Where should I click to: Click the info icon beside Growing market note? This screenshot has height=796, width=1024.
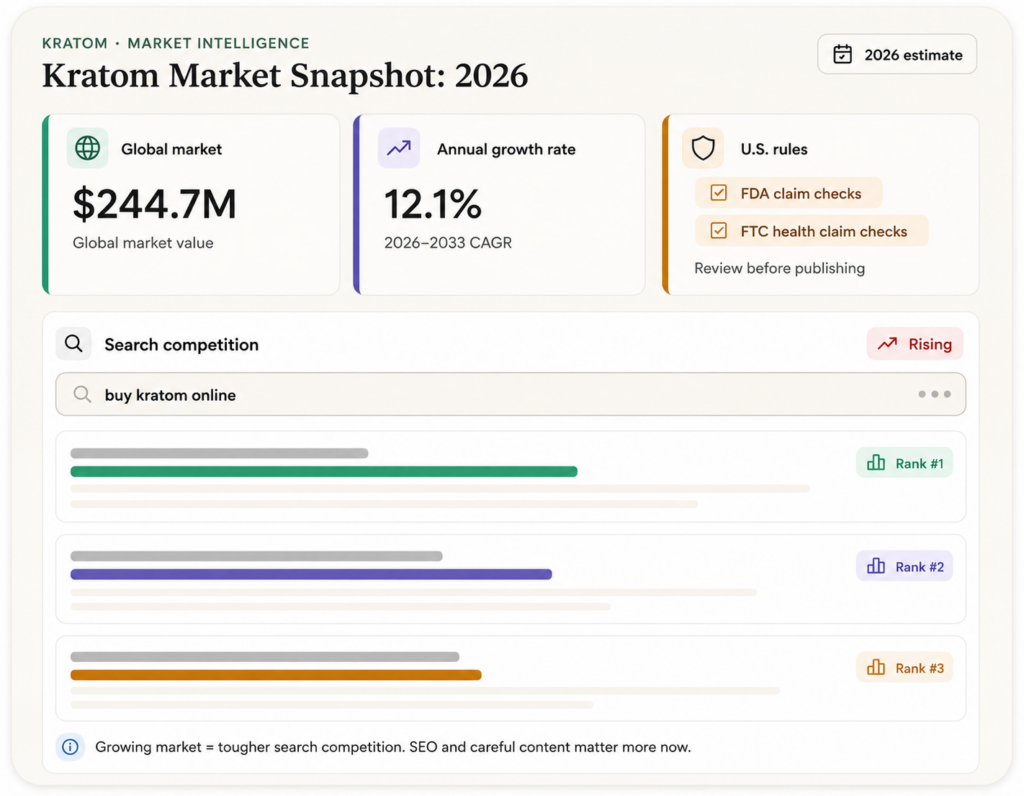(x=70, y=746)
